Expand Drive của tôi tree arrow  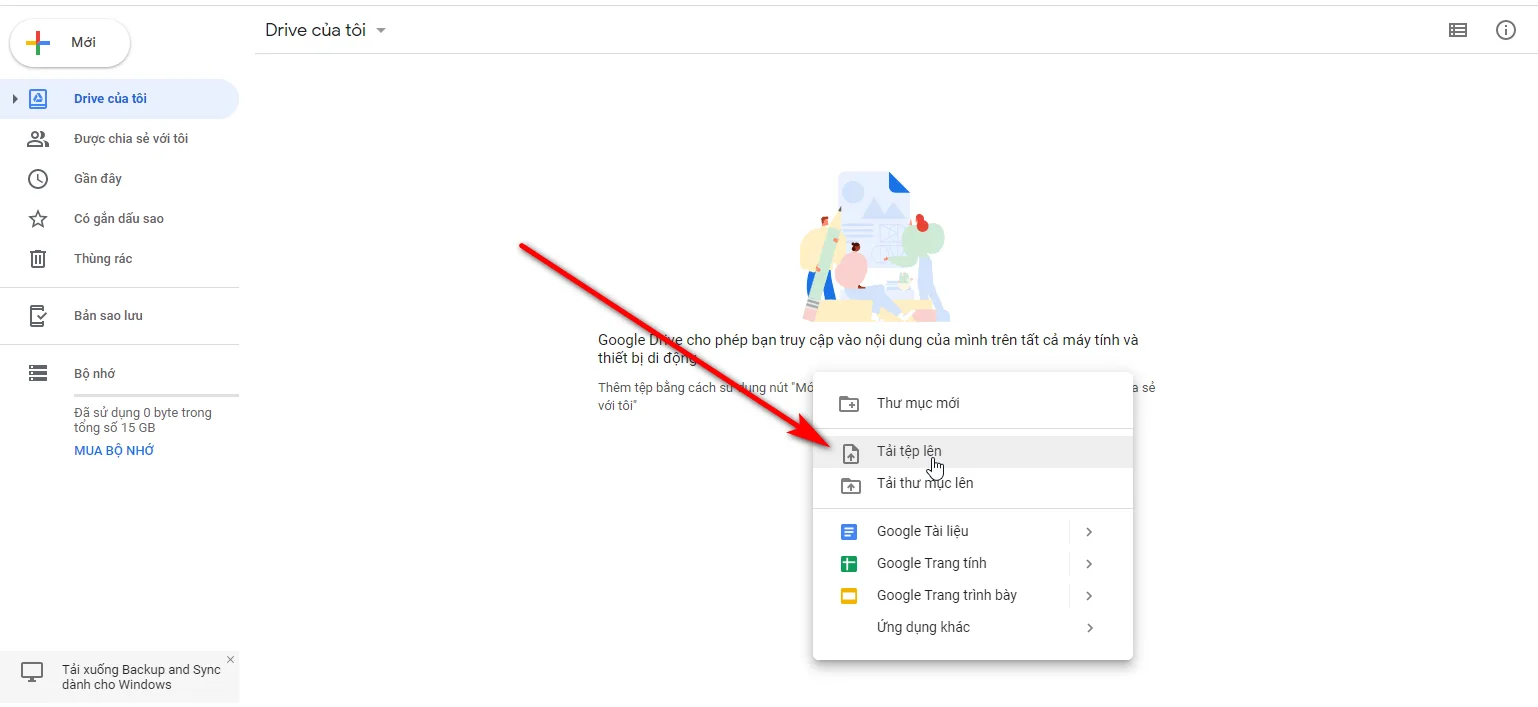coord(15,98)
